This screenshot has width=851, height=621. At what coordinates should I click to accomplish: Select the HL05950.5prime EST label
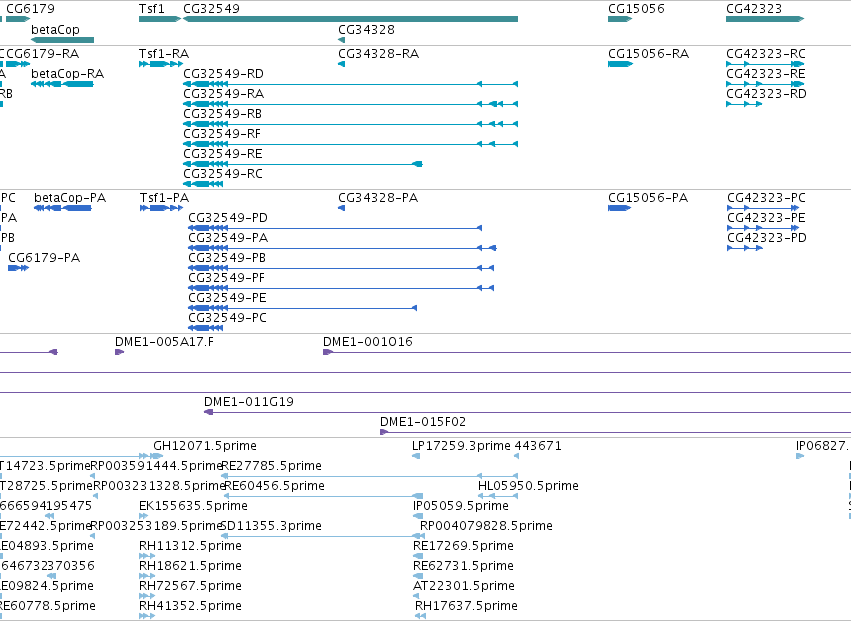tap(528, 486)
